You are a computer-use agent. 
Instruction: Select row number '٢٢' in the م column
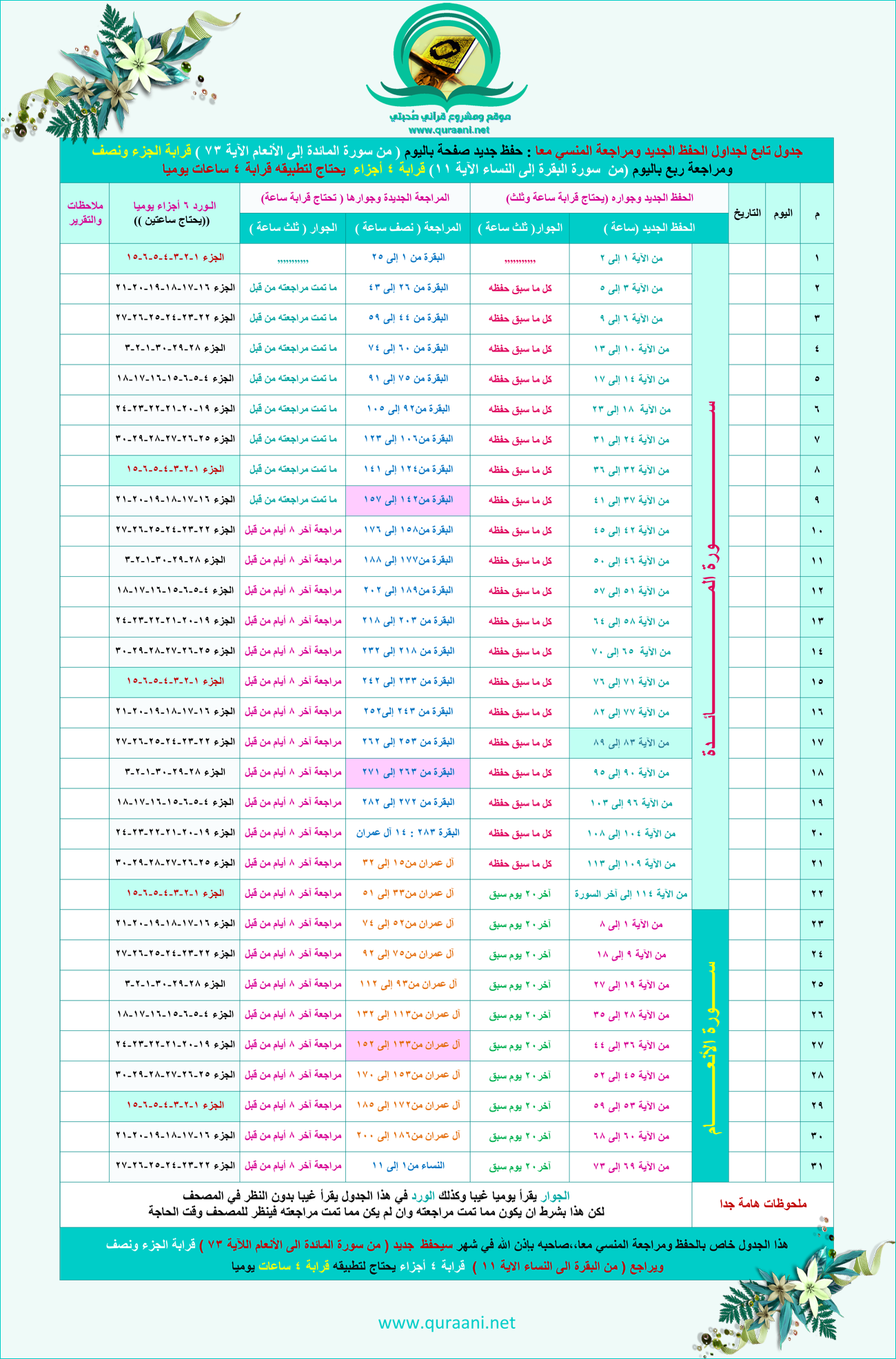click(x=817, y=894)
